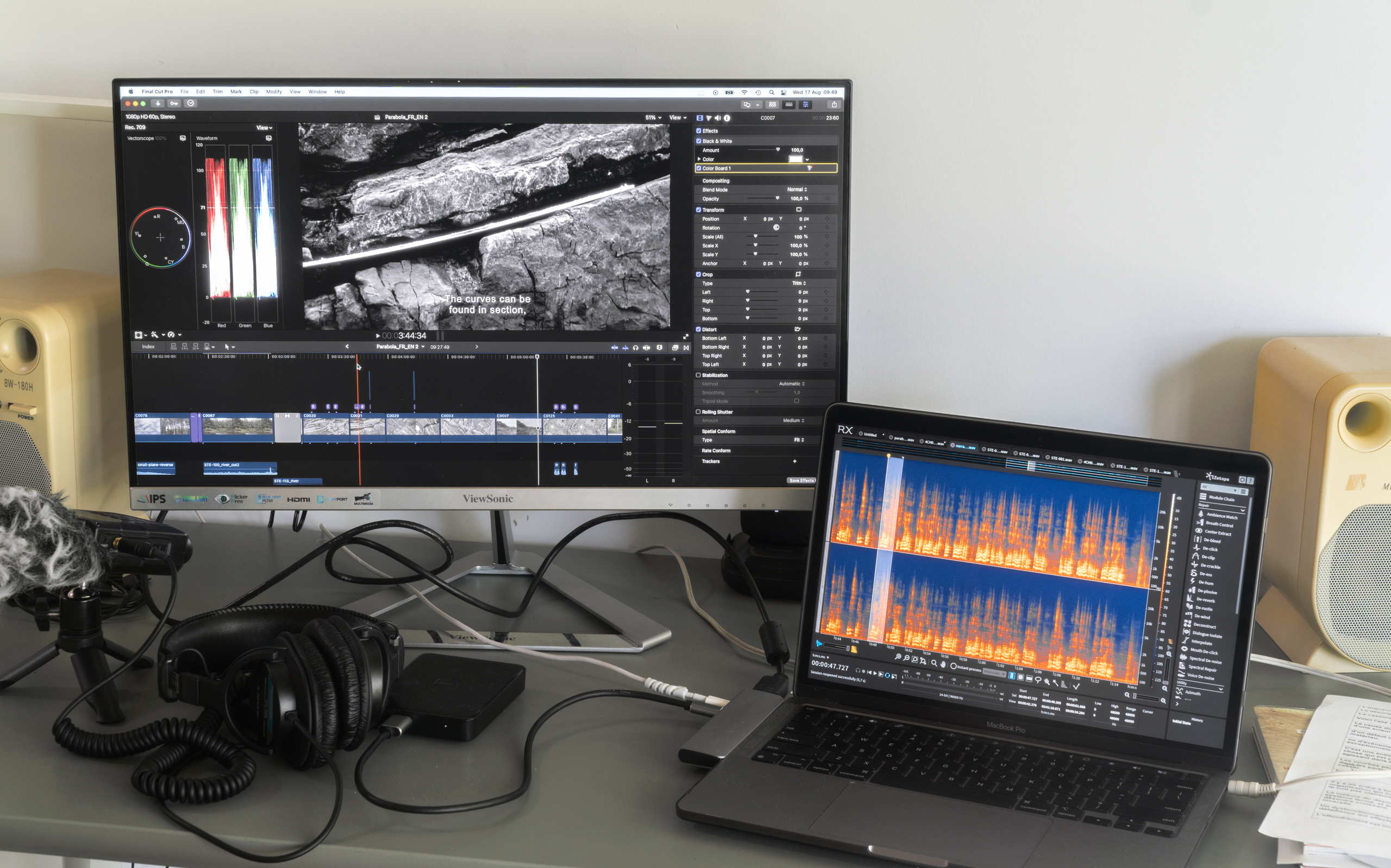This screenshot has width=1391, height=868.
Task: Open the Color Board editor rainbow icon
Action: point(810,168)
